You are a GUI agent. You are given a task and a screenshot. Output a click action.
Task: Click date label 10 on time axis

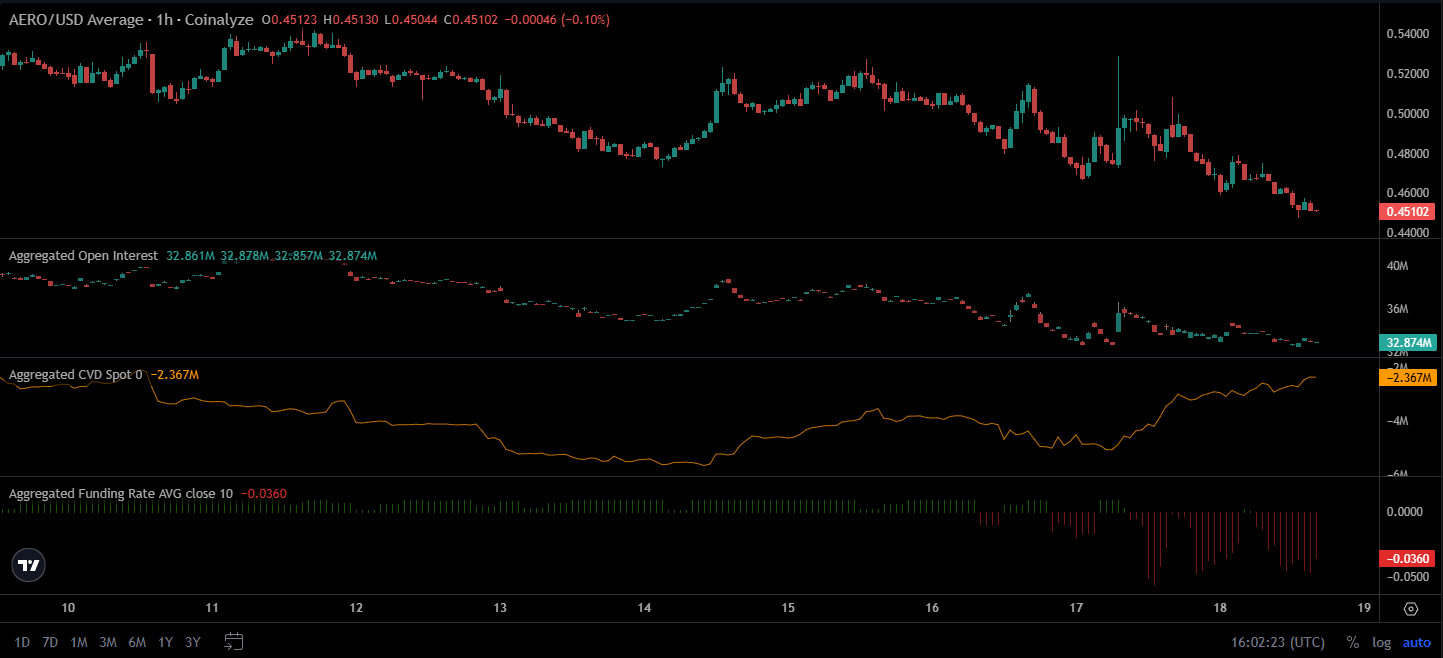68,608
